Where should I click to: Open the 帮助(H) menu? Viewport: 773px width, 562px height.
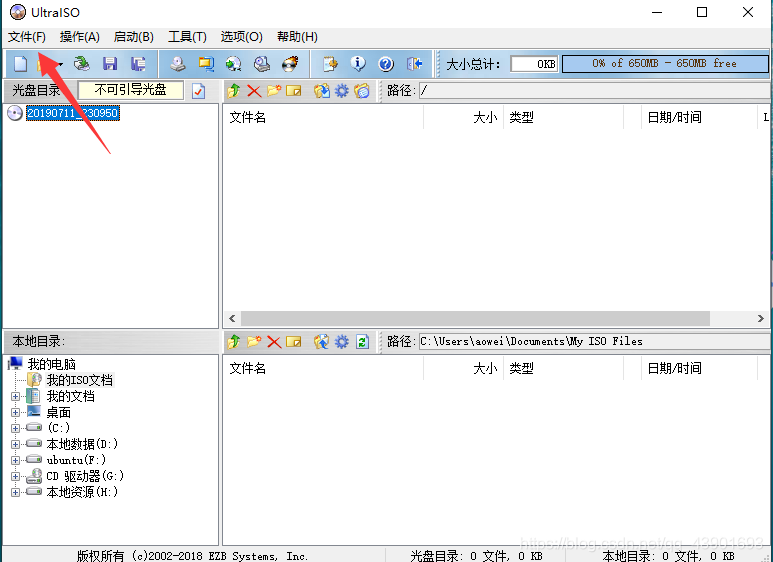[x=297, y=37]
